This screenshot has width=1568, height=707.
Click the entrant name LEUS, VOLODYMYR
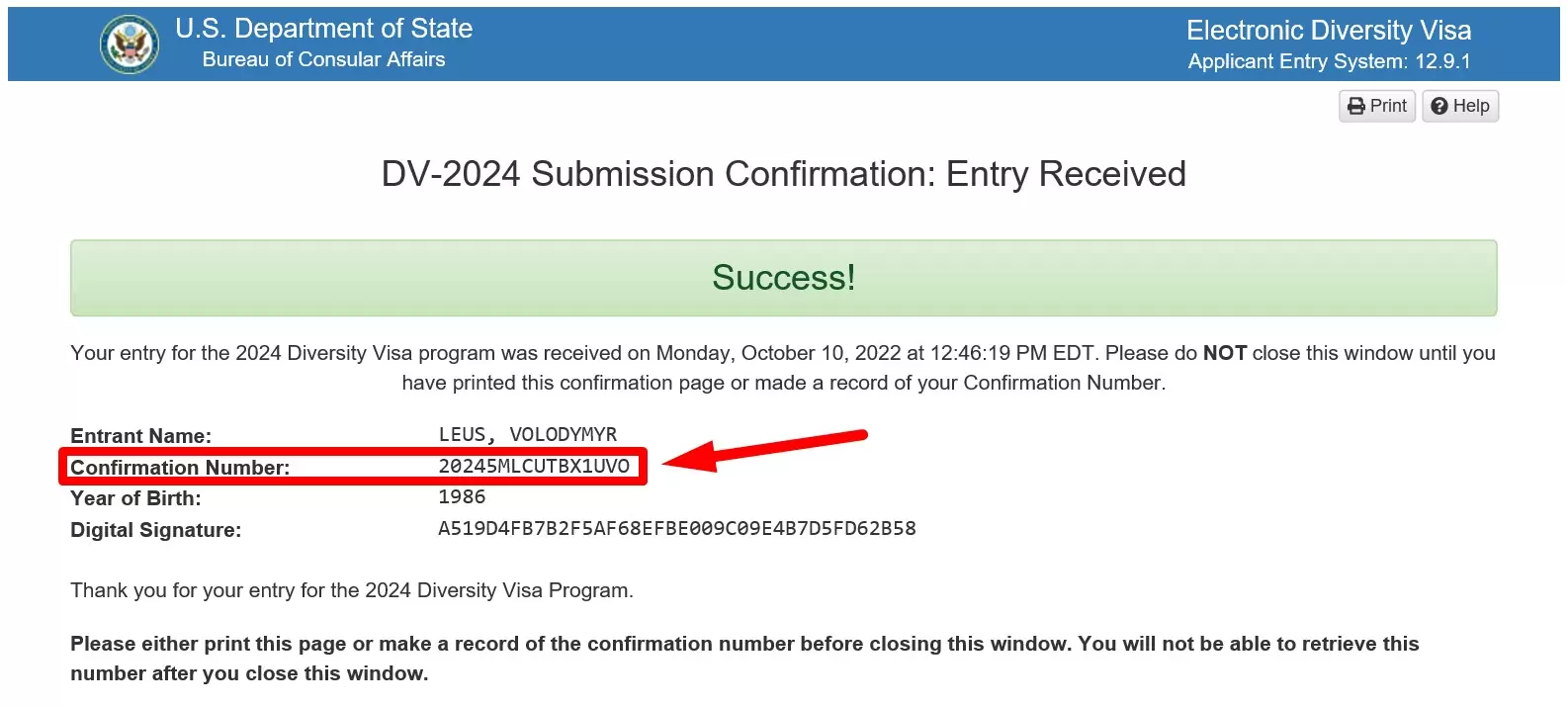click(527, 435)
